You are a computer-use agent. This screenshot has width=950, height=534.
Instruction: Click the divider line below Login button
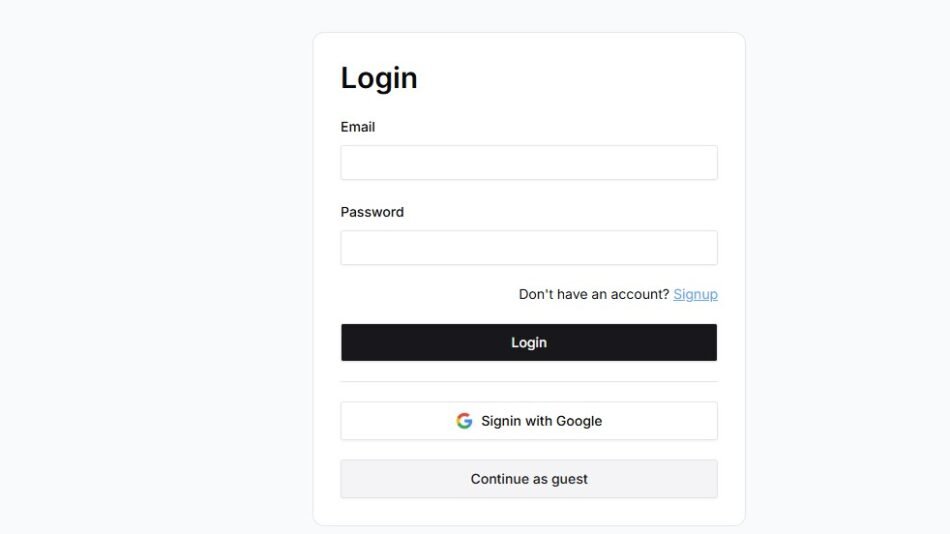pos(528,381)
